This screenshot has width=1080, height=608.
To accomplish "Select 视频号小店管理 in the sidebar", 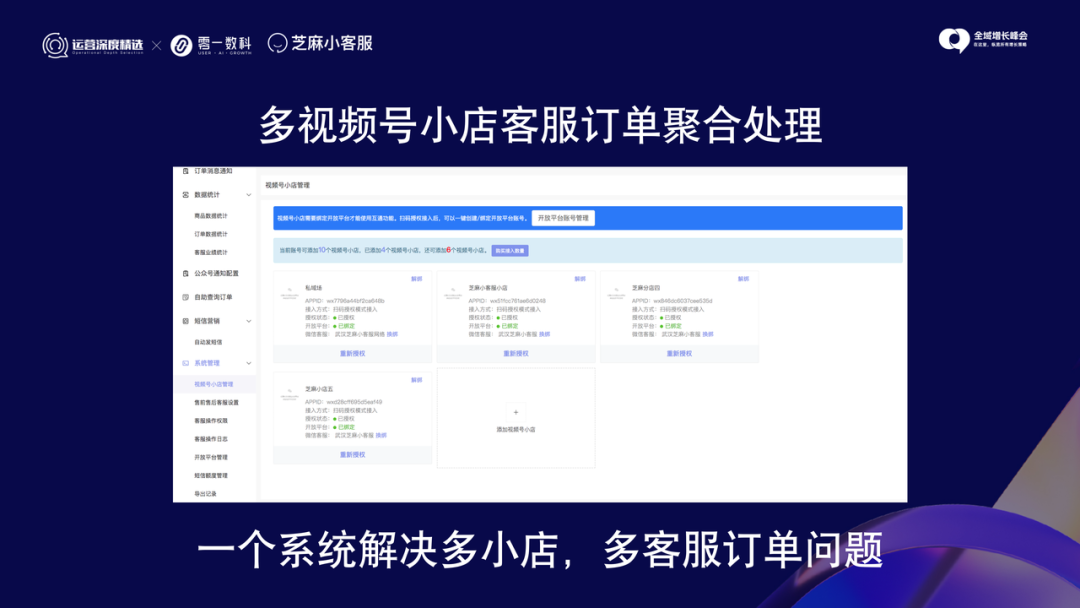I will tap(214, 384).
